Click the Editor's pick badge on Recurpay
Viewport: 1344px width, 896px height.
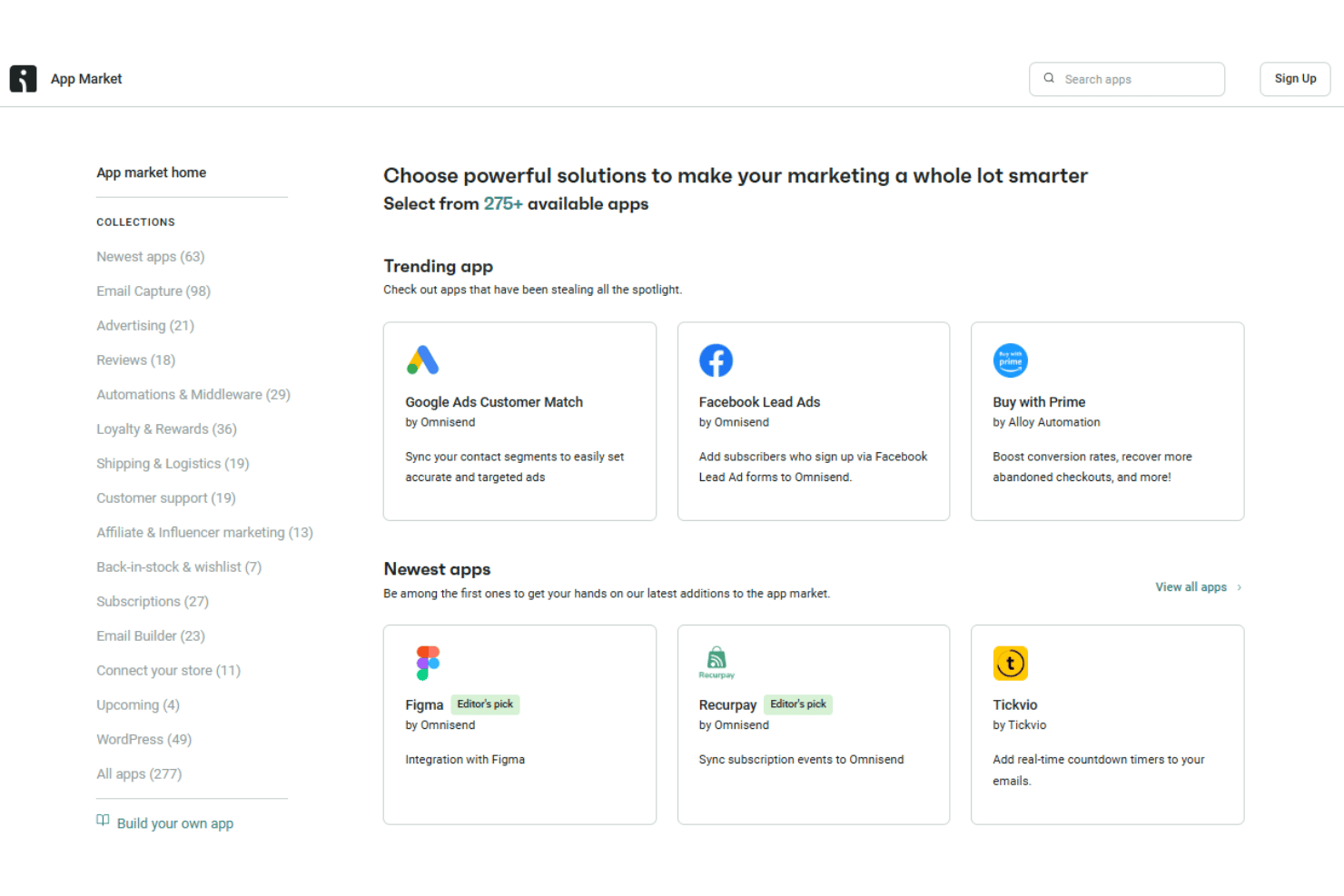click(x=798, y=704)
